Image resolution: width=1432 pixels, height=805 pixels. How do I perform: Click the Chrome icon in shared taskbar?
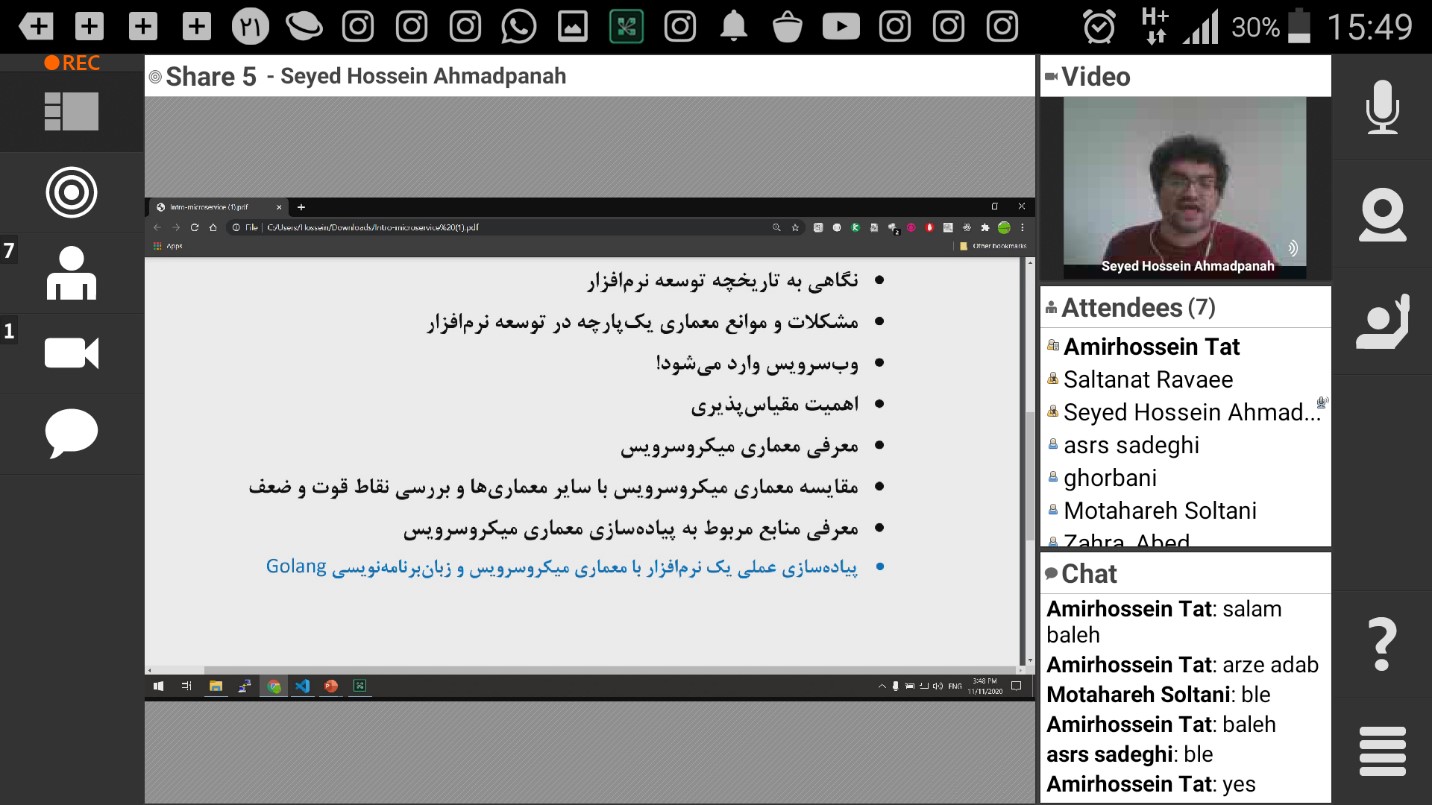(x=273, y=686)
